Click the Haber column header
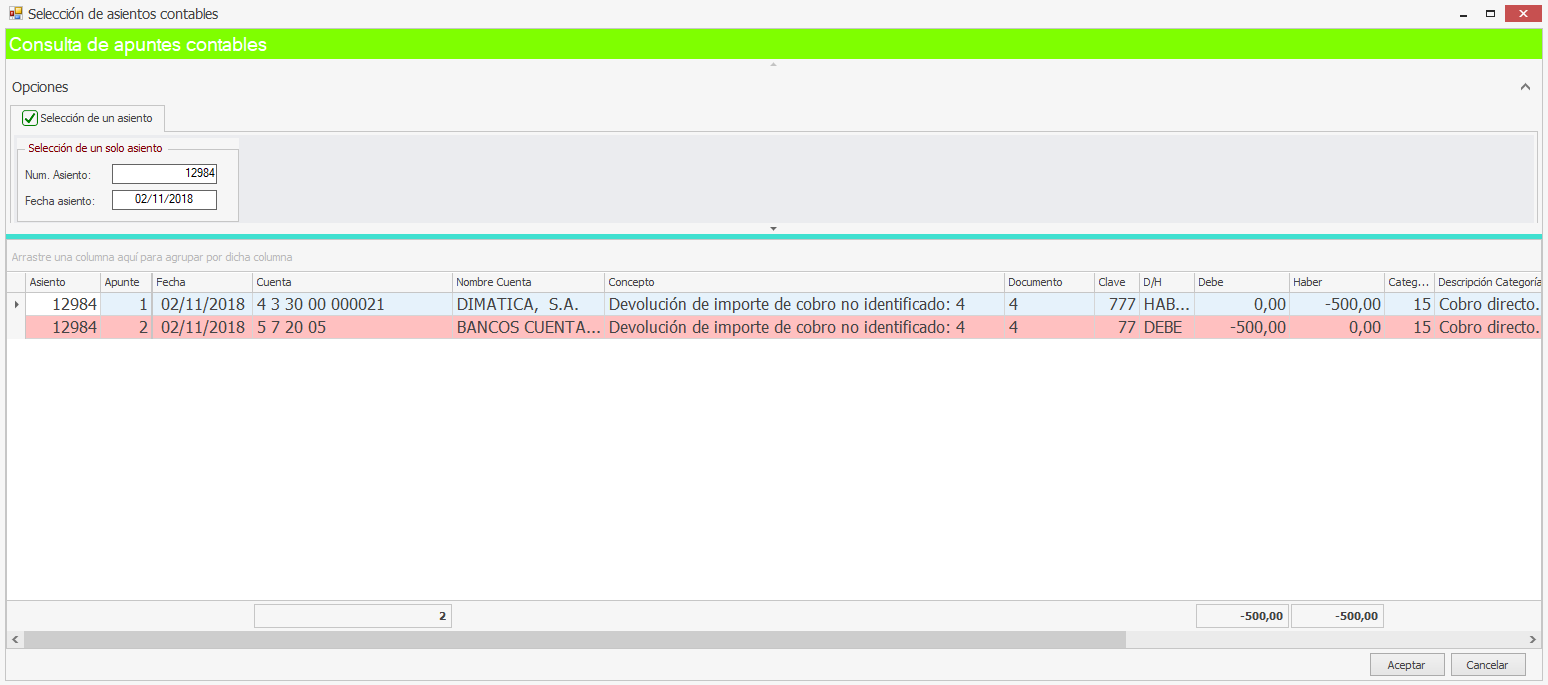This screenshot has height=685, width=1548. [1336, 282]
